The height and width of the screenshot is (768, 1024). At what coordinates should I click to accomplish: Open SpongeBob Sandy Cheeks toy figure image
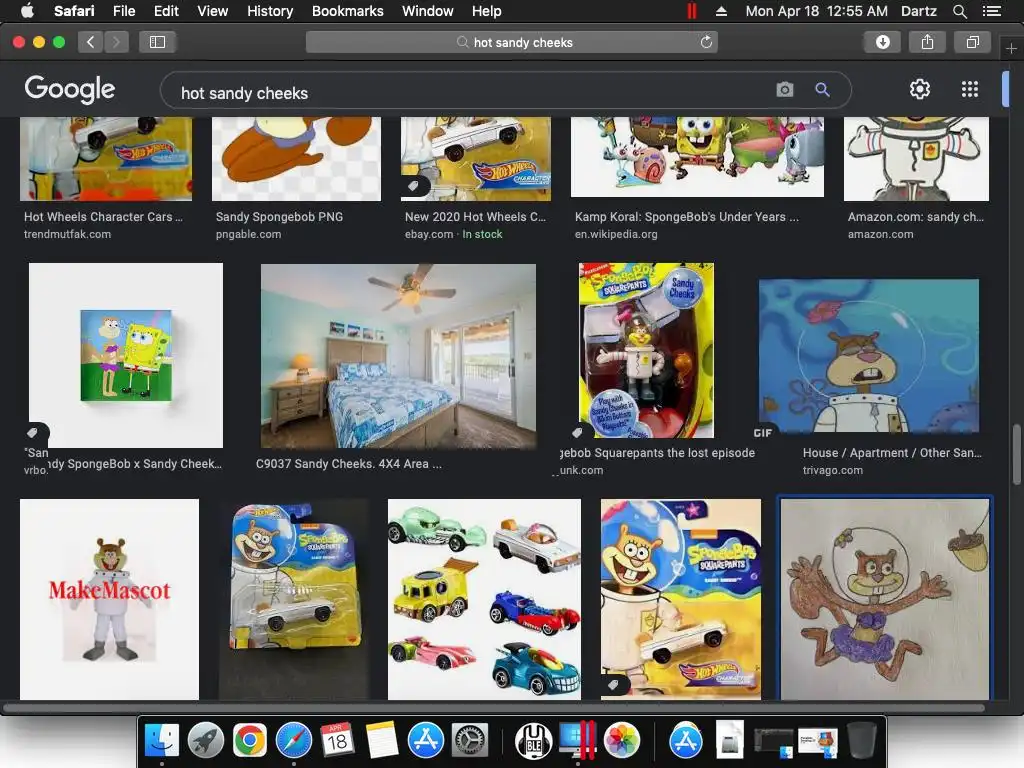pos(647,351)
